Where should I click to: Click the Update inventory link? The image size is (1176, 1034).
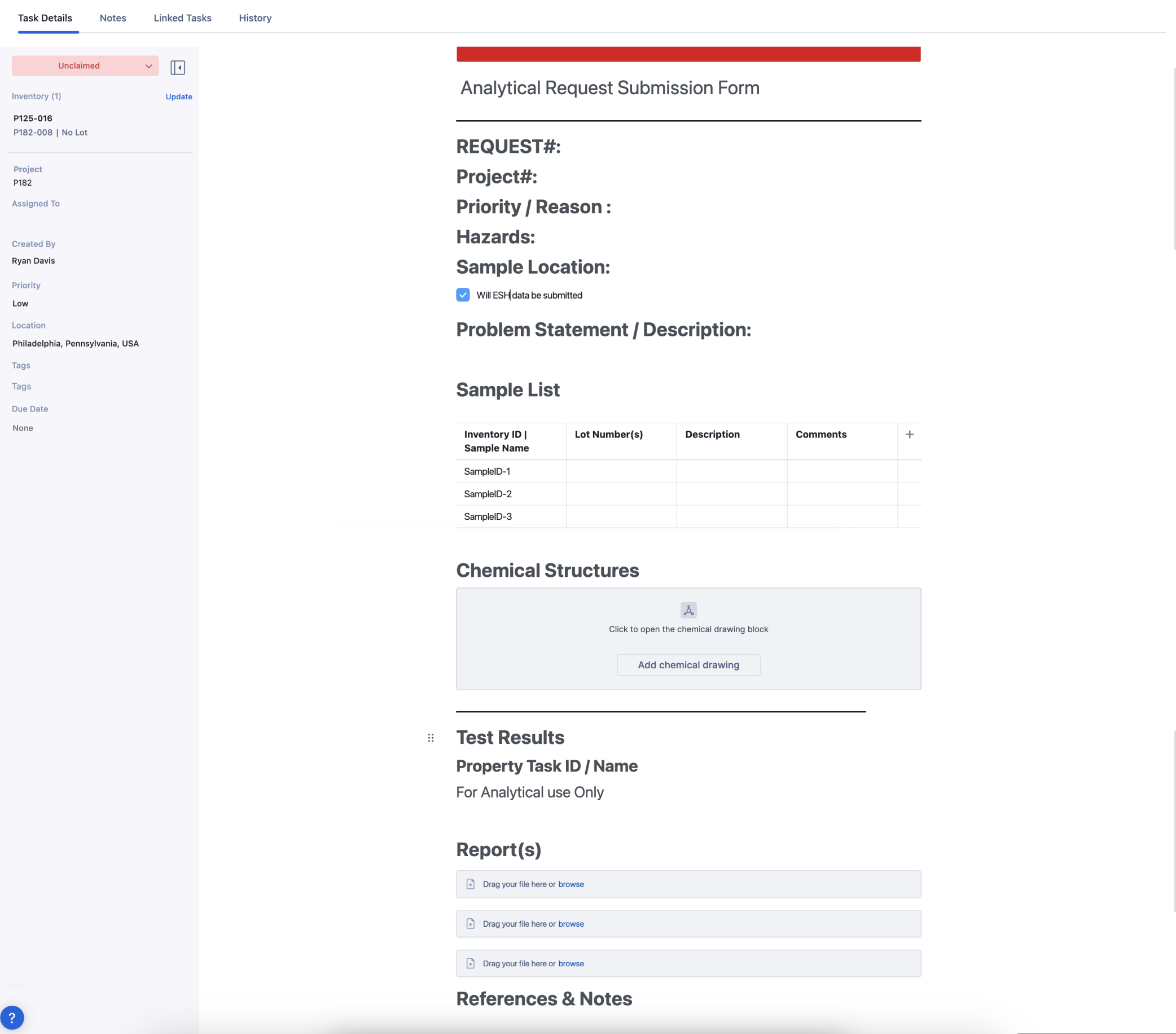click(x=178, y=97)
